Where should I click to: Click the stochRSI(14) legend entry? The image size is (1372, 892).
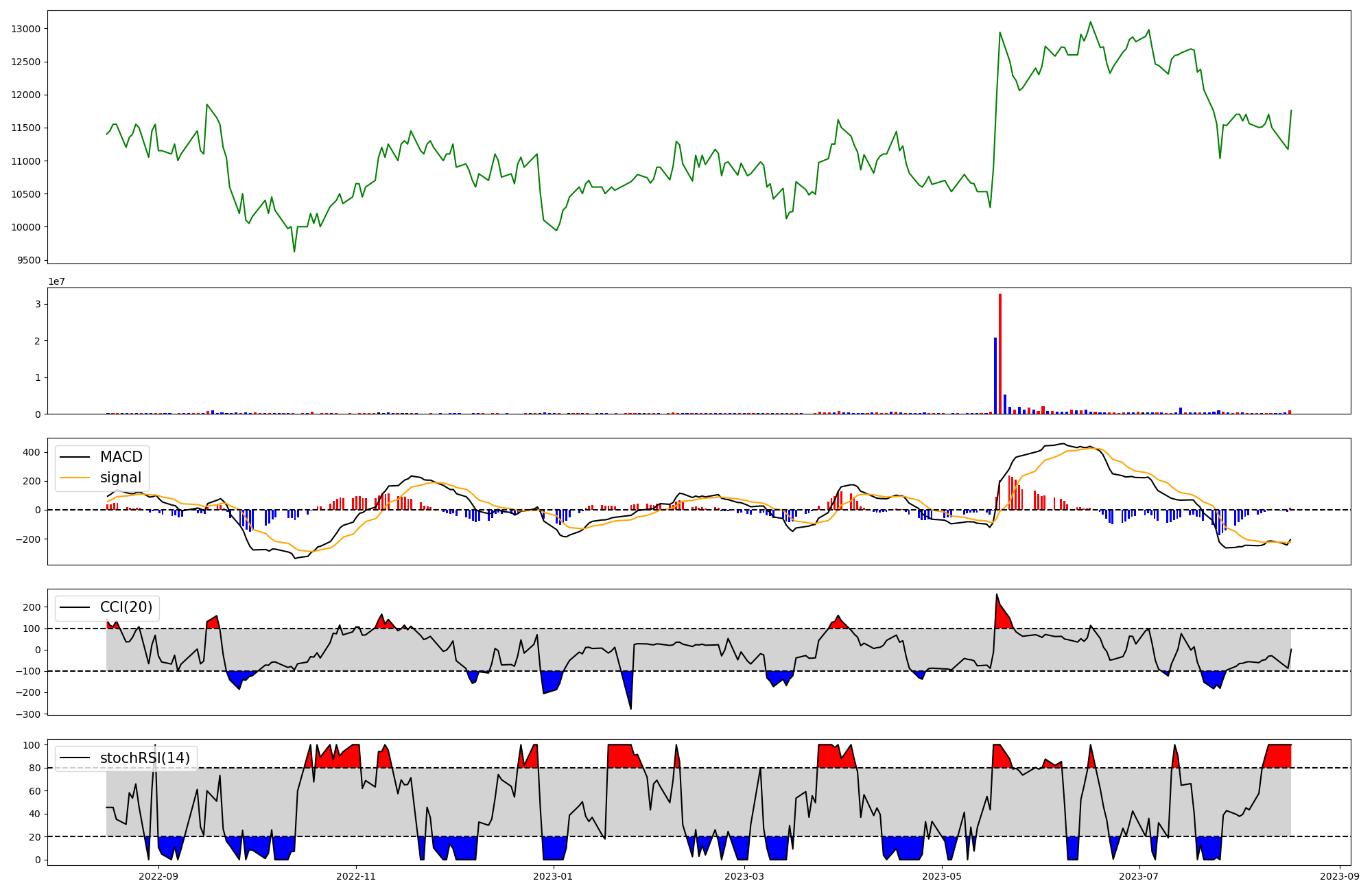tap(144, 758)
